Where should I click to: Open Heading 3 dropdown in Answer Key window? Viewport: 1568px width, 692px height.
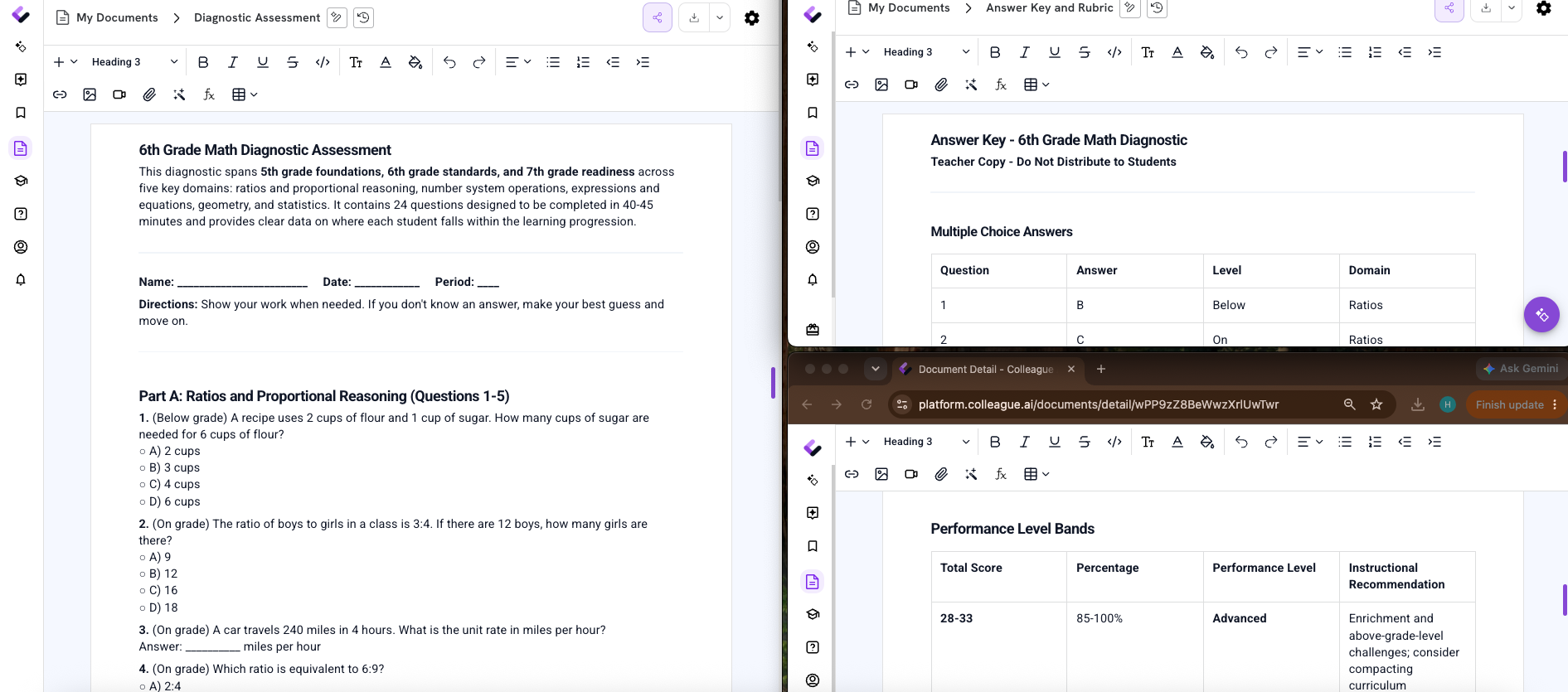pyautogui.click(x=926, y=52)
